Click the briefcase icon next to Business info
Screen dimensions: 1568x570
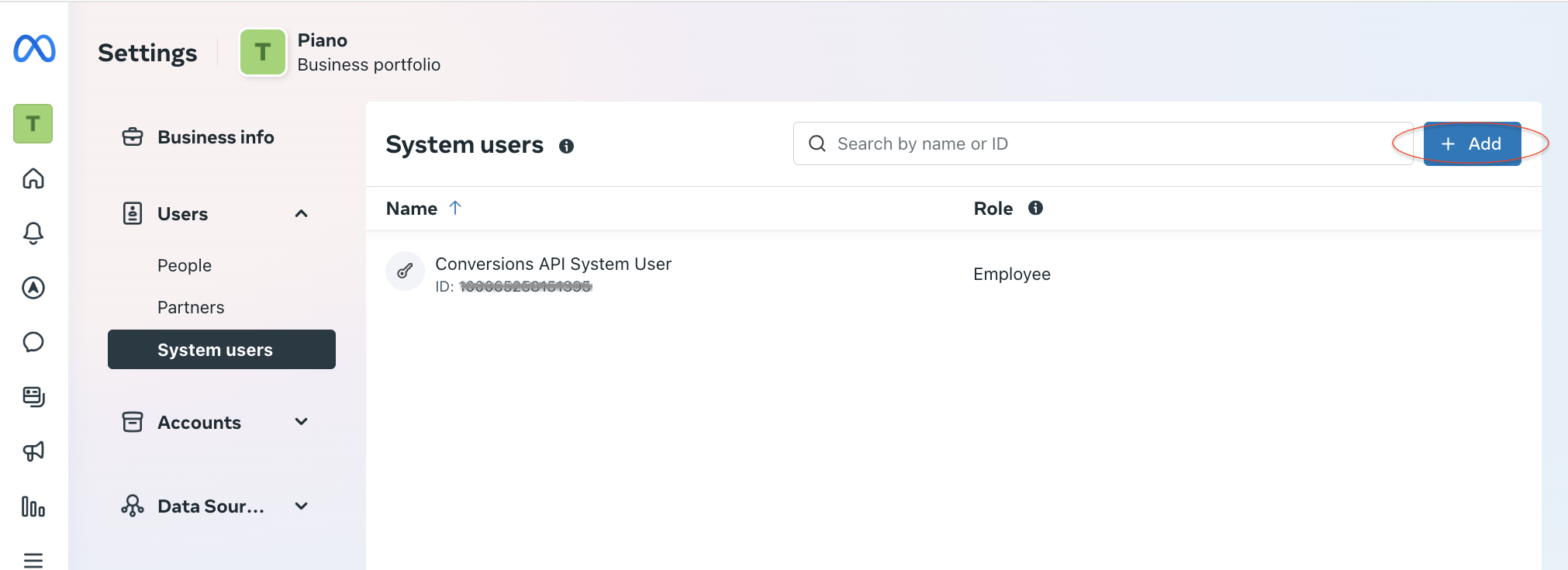coord(133,137)
